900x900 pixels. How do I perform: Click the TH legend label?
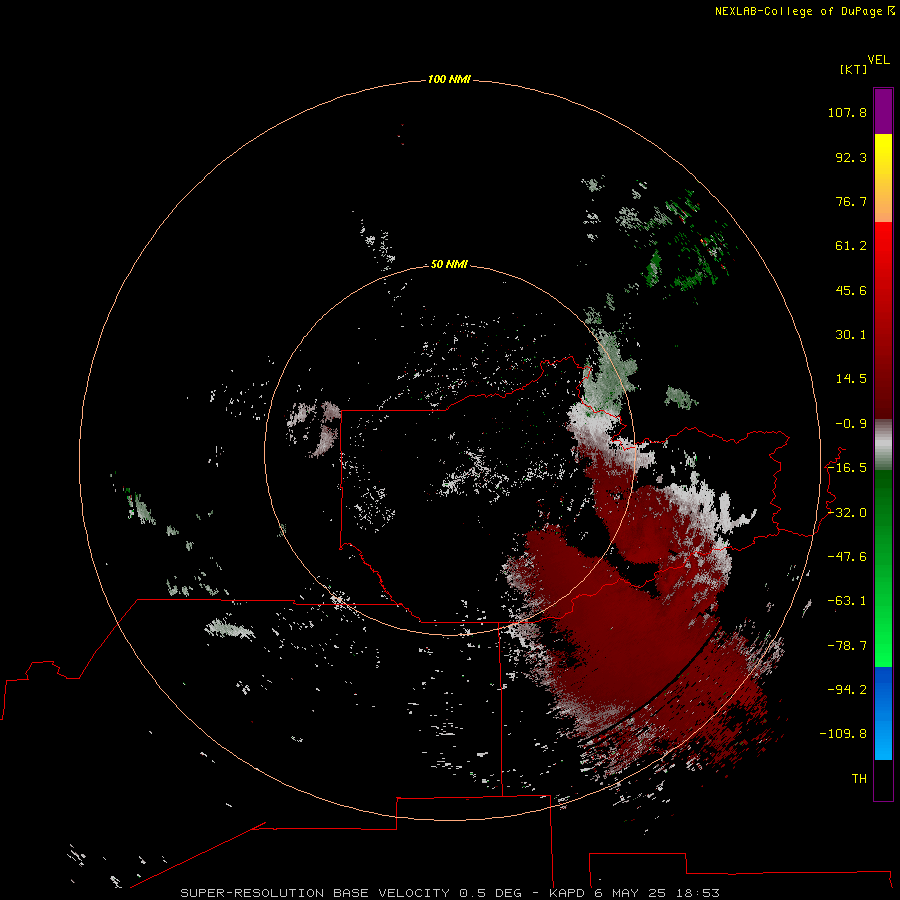point(859,778)
